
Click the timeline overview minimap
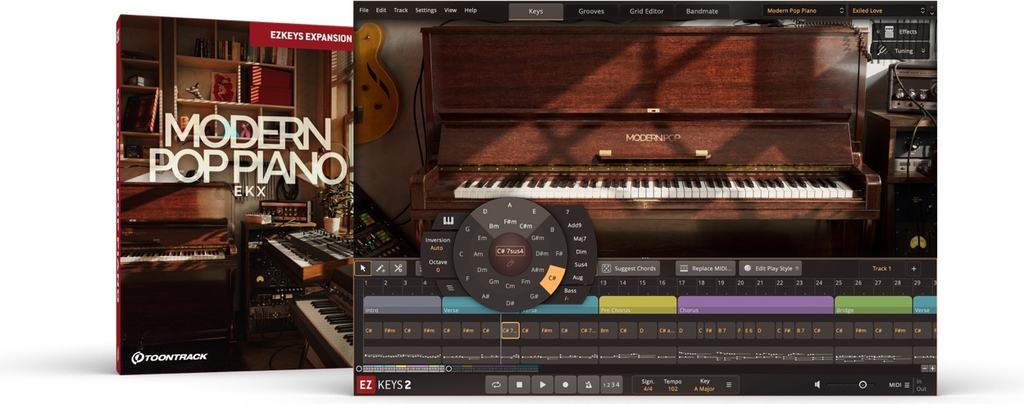[451, 369]
